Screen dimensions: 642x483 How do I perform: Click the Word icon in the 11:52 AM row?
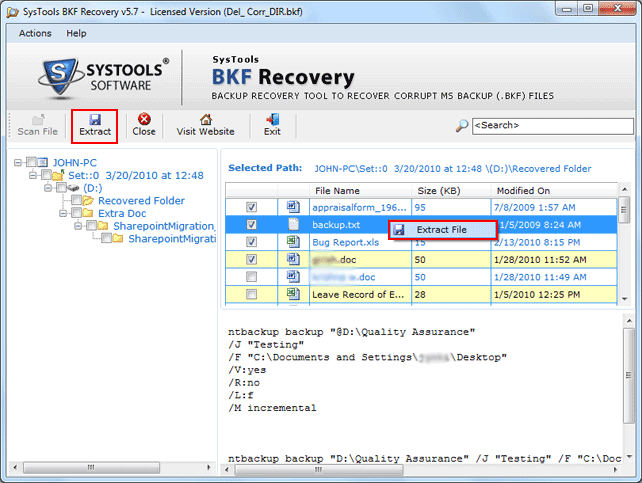pyautogui.click(x=293, y=259)
